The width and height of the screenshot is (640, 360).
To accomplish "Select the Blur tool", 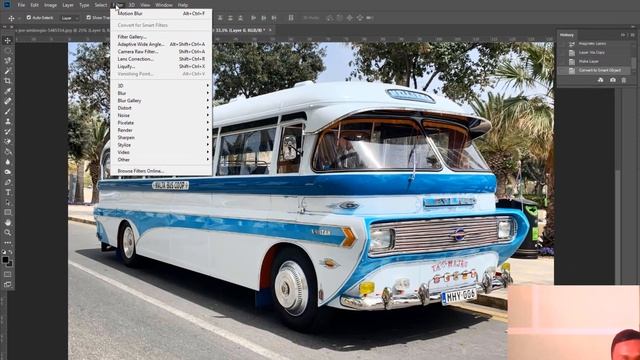I will (8, 162).
